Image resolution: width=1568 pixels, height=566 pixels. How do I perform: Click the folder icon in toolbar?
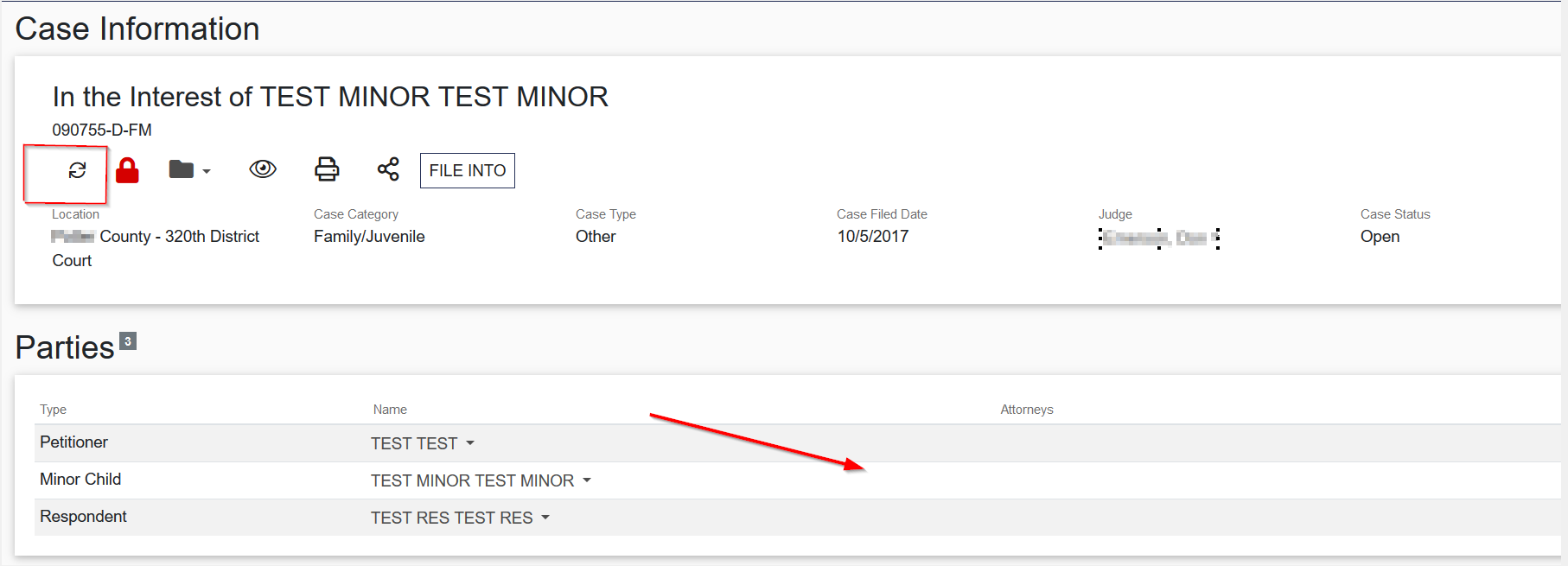coord(181,169)
